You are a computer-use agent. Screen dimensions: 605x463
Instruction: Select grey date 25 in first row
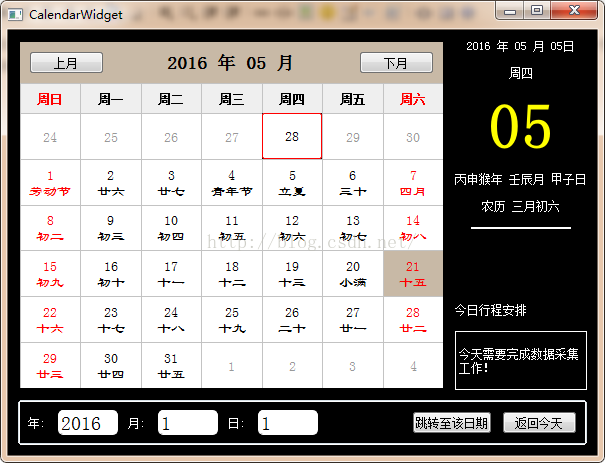coord(111,137)
